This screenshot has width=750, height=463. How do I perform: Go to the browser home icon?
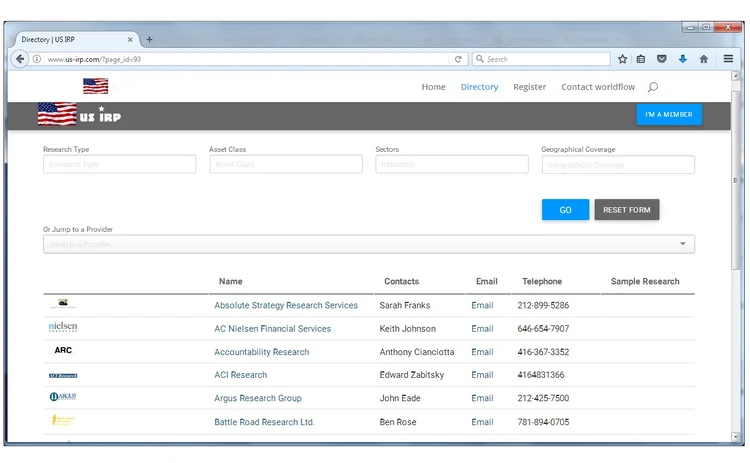(704, 59)
